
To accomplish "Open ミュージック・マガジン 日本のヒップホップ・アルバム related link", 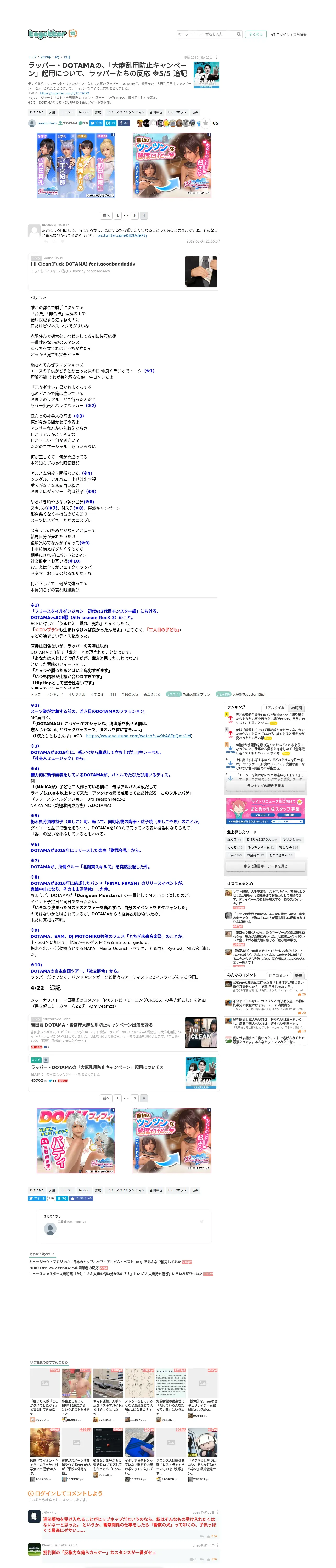I will [105, 1262].
